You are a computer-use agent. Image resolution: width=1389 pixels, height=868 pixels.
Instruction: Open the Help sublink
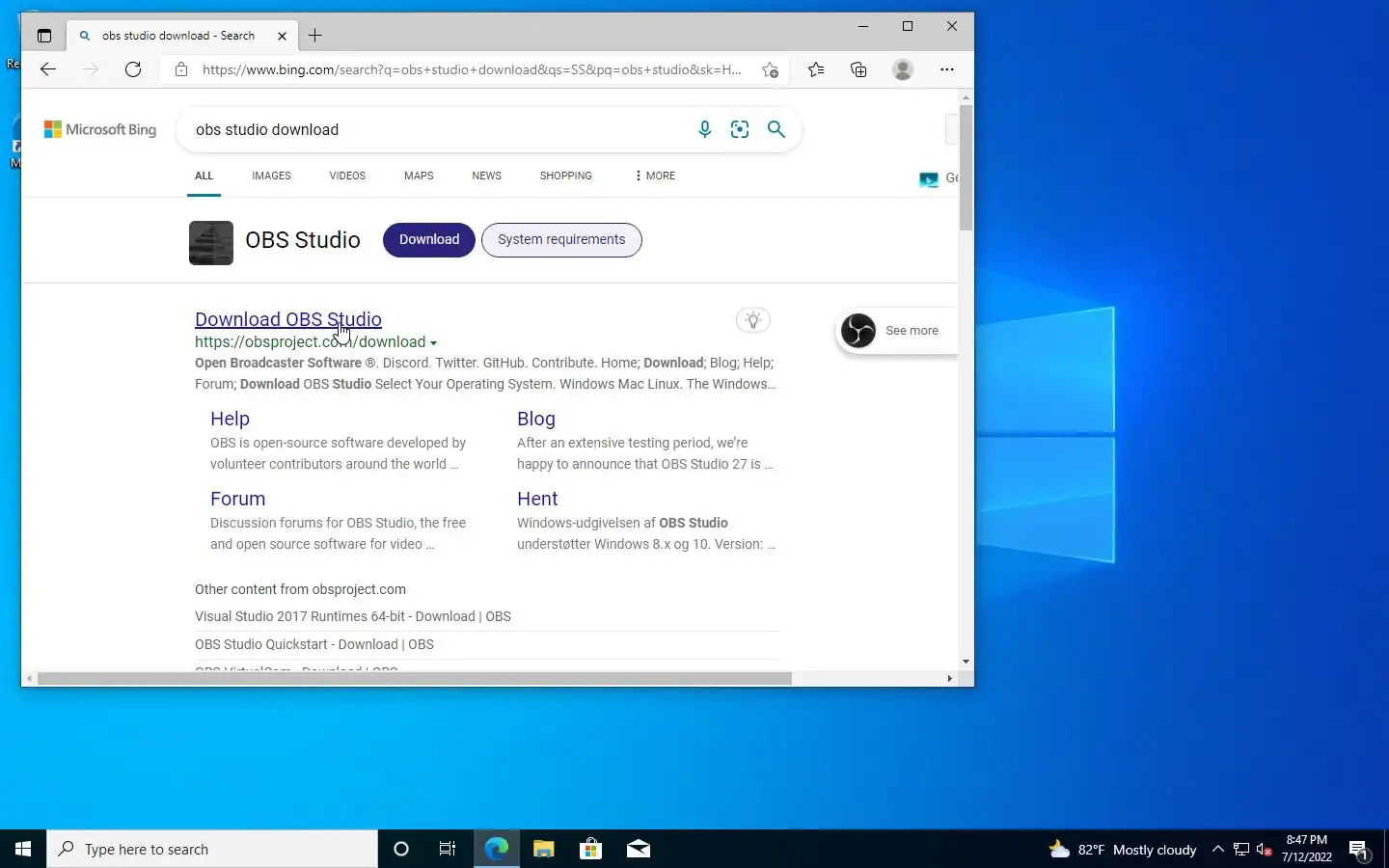(230, 419)
